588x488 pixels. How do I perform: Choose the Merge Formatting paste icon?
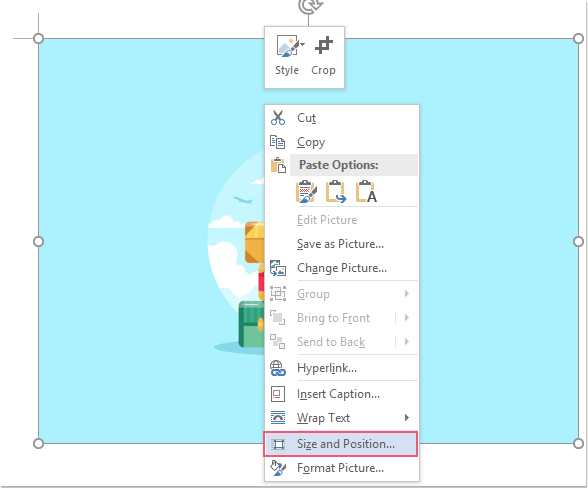(336, 192)
